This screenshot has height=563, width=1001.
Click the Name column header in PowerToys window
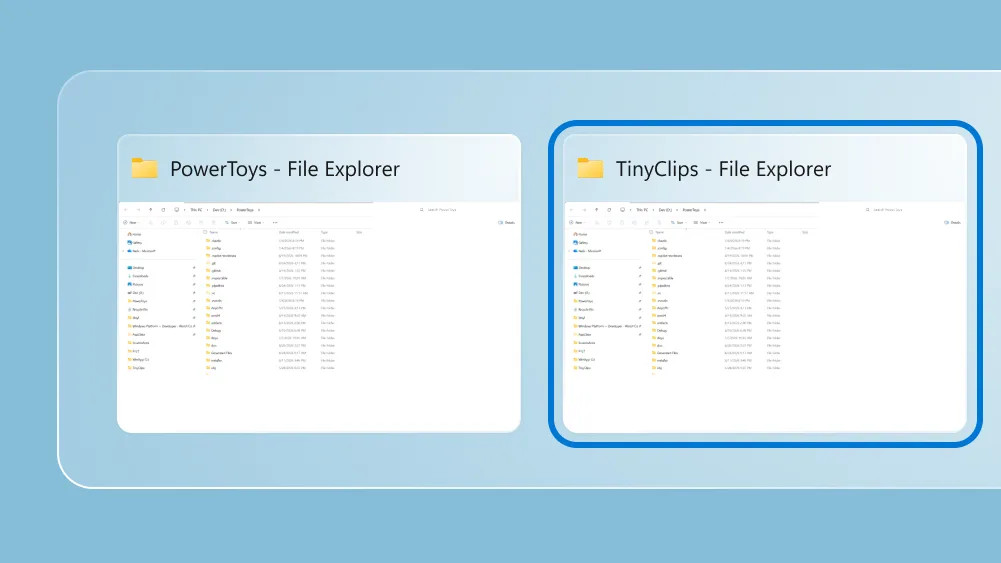(214, 232)
